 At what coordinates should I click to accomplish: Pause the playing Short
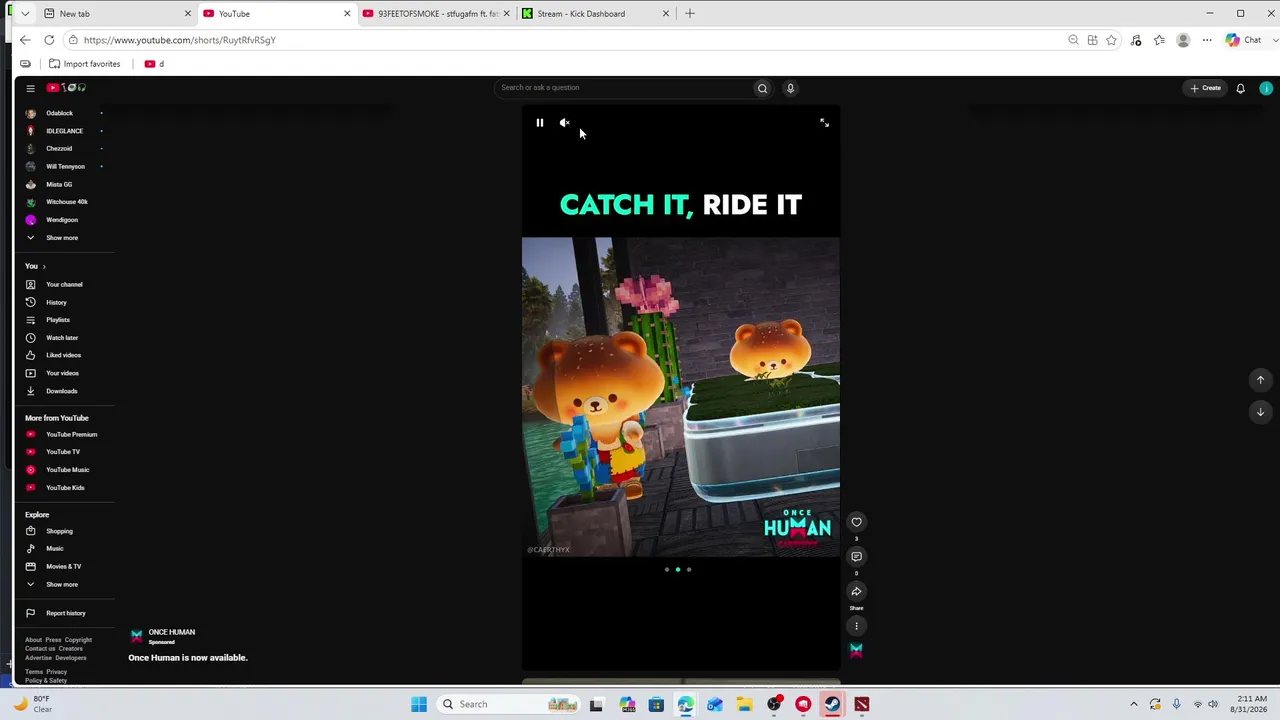(539, 123)
